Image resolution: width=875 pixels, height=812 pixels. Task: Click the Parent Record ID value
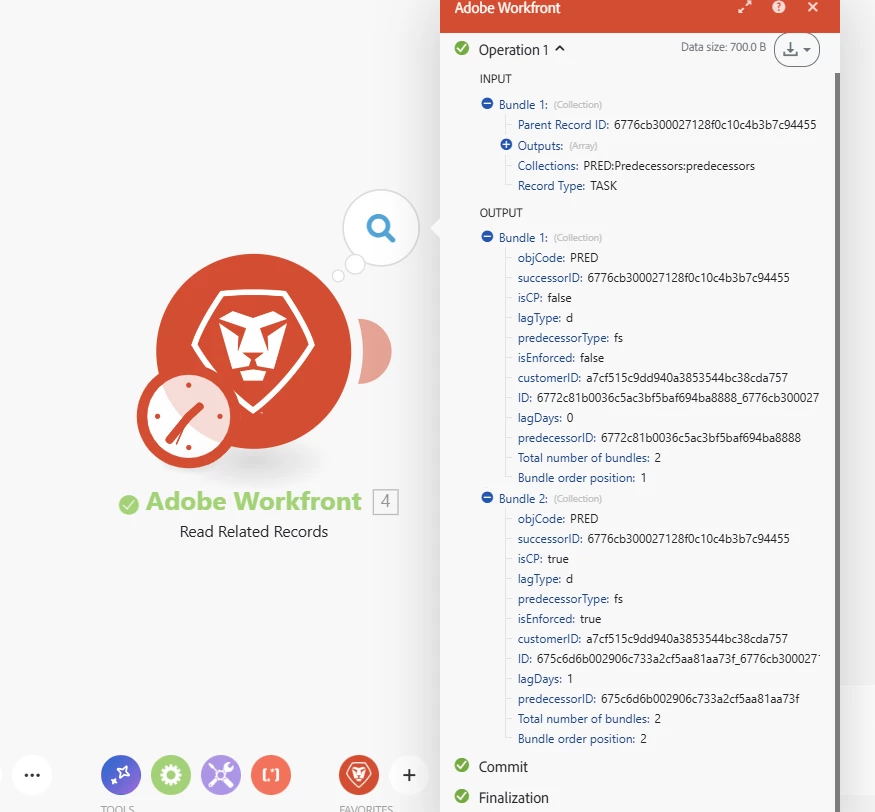pos(715,125)
